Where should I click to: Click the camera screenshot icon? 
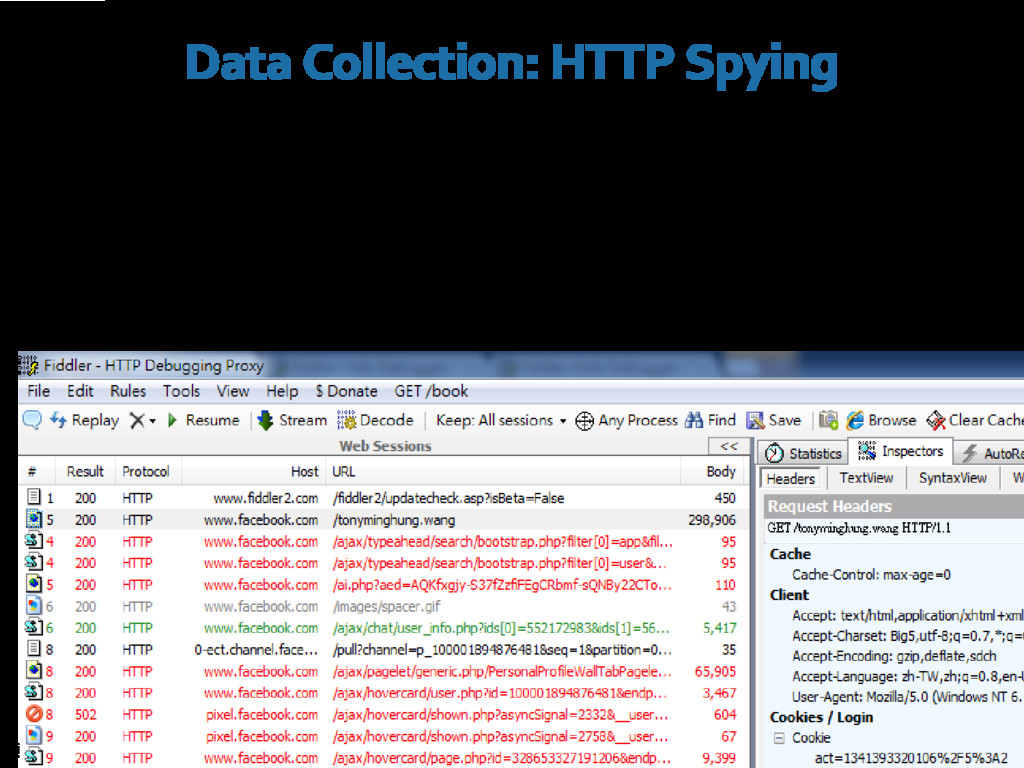click(828, 420)
